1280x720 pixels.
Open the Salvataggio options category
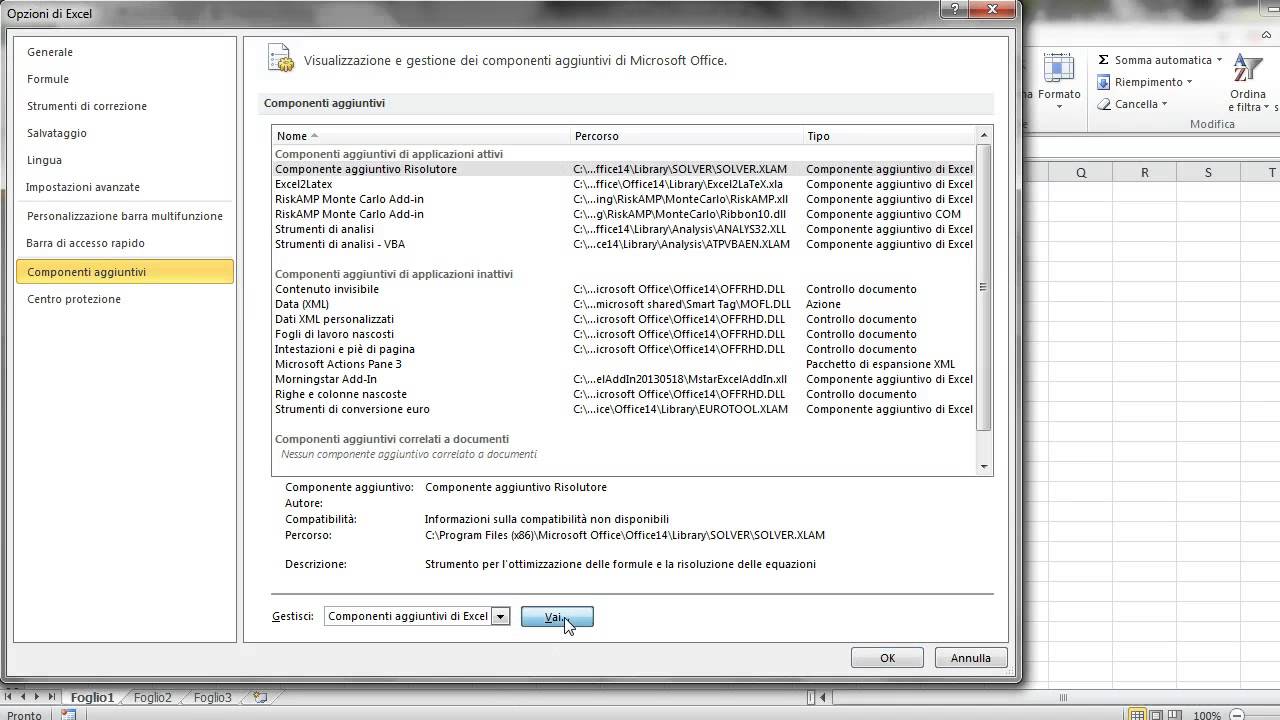(125, 133)
